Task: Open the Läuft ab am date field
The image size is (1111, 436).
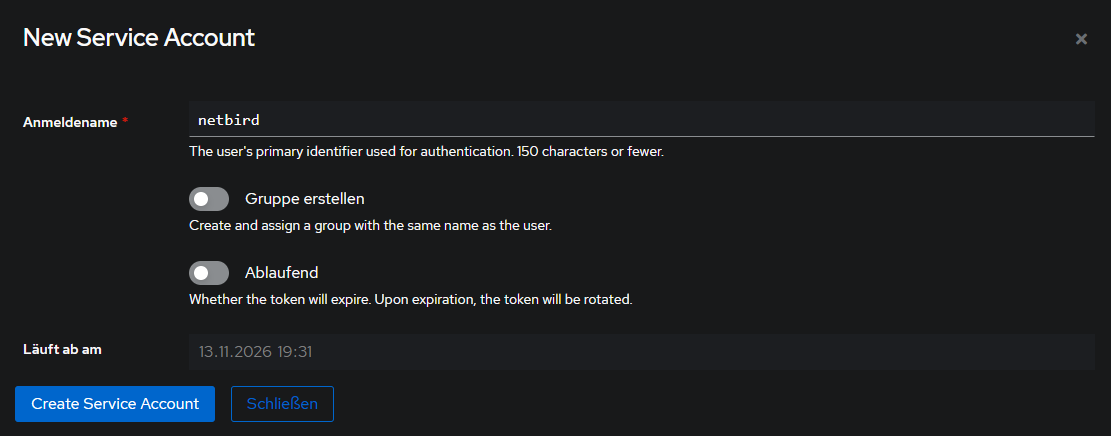Action: coord(640,351)
